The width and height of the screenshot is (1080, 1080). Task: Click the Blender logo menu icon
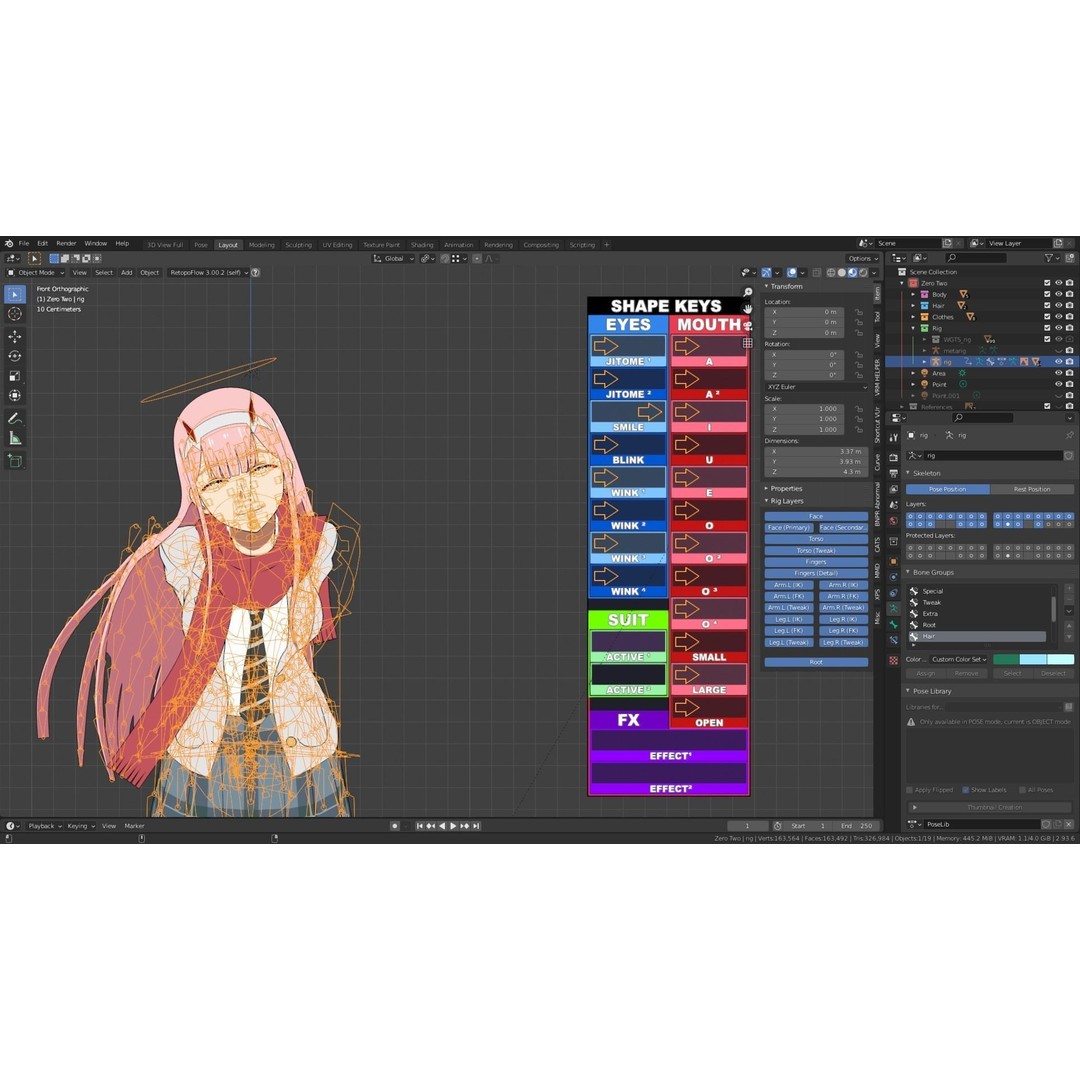[x=9, y=244]
